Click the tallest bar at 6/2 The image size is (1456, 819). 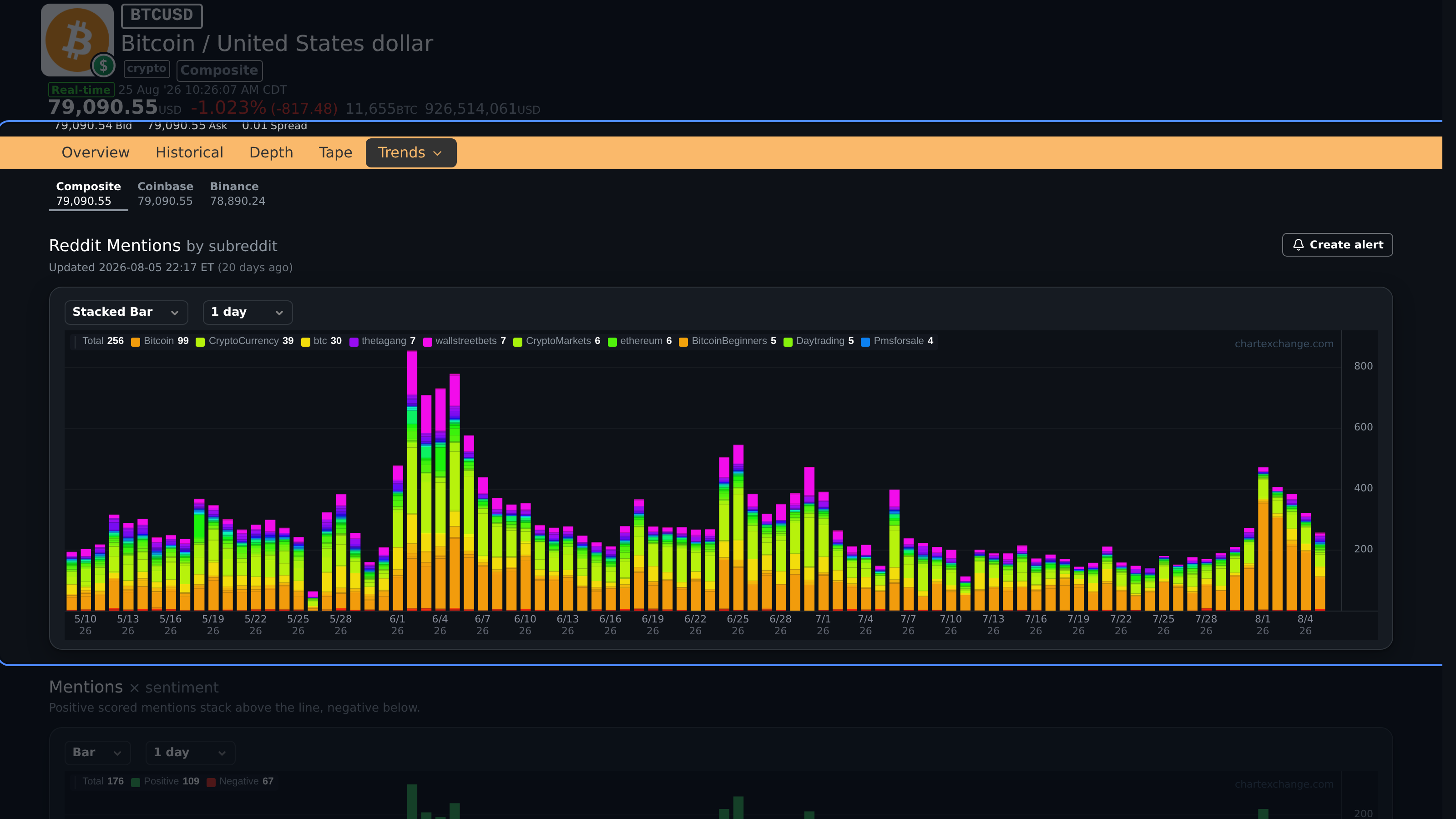[412, 480]
